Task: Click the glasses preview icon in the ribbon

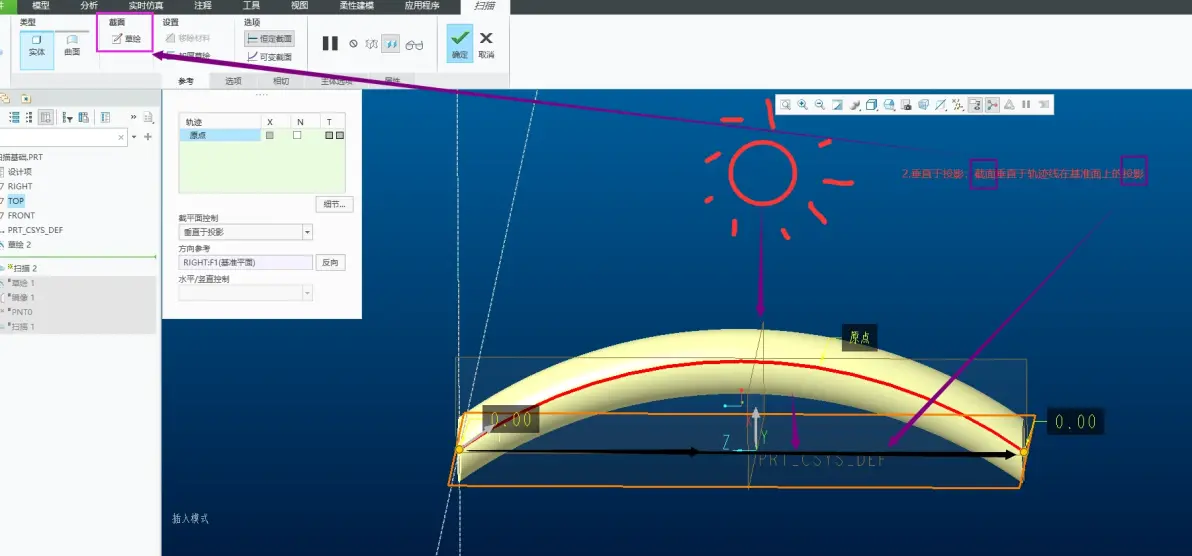Action: (414, 44)
